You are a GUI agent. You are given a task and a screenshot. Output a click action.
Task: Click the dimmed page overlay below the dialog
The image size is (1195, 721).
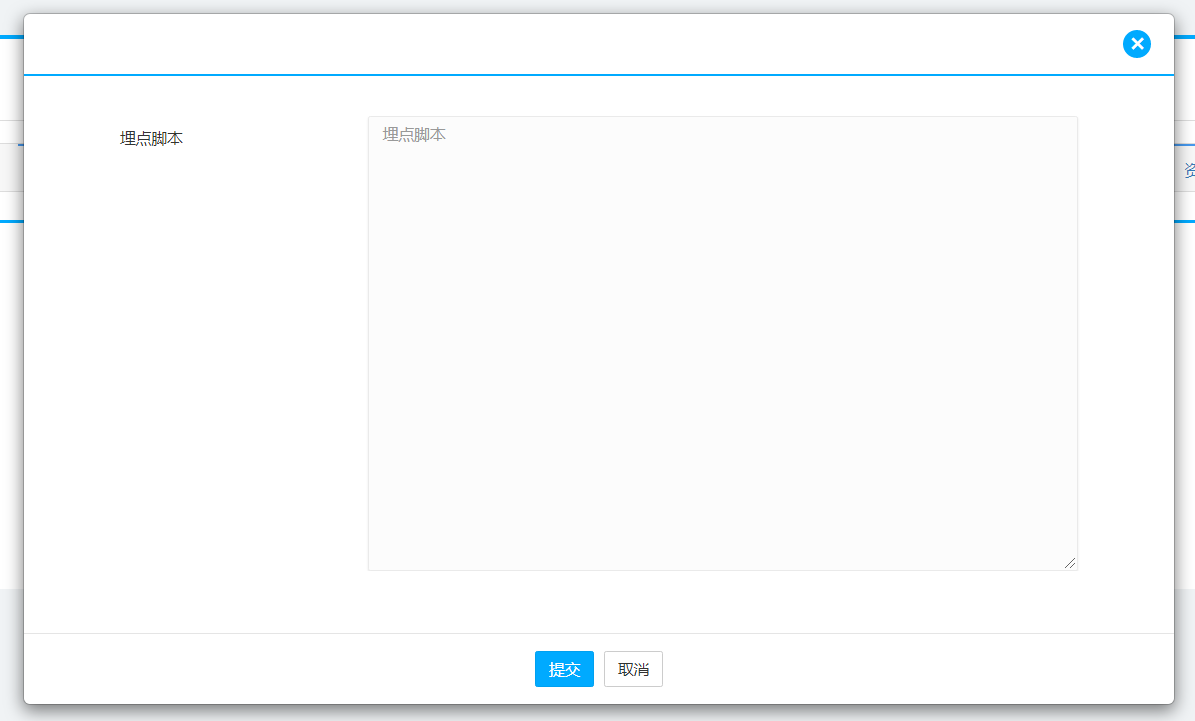click(600, 713)
